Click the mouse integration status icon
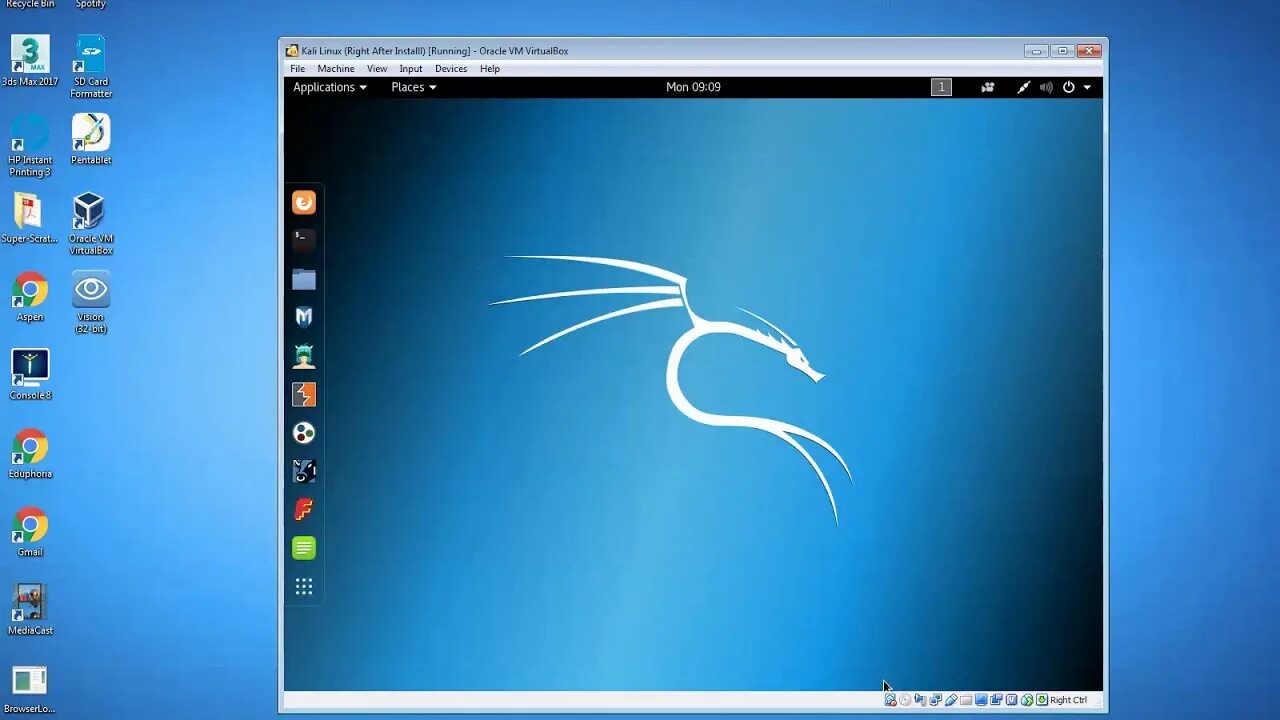This screenshot has height=720, width=1280. [x=1027, y=700]
